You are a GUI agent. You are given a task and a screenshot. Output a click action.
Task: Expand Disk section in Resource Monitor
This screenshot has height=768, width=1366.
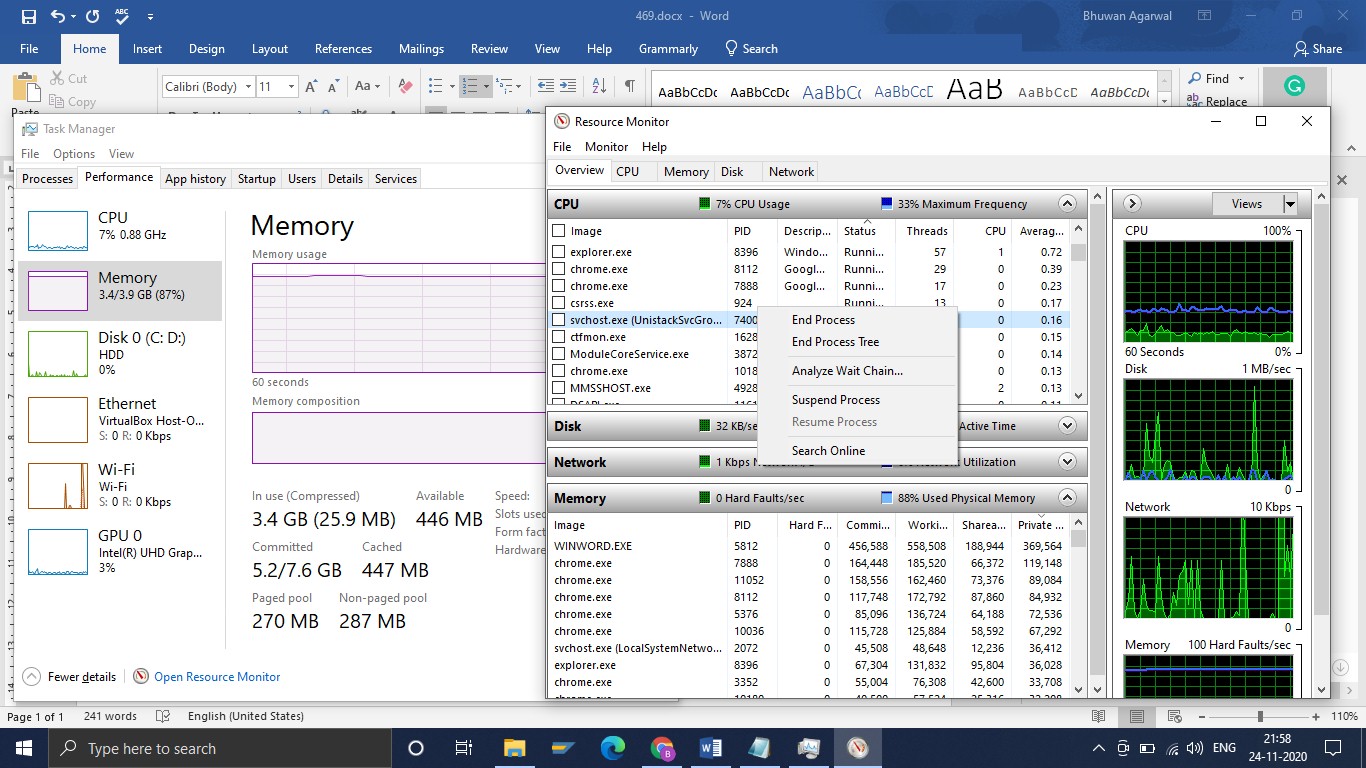[x=1067, y=426]
